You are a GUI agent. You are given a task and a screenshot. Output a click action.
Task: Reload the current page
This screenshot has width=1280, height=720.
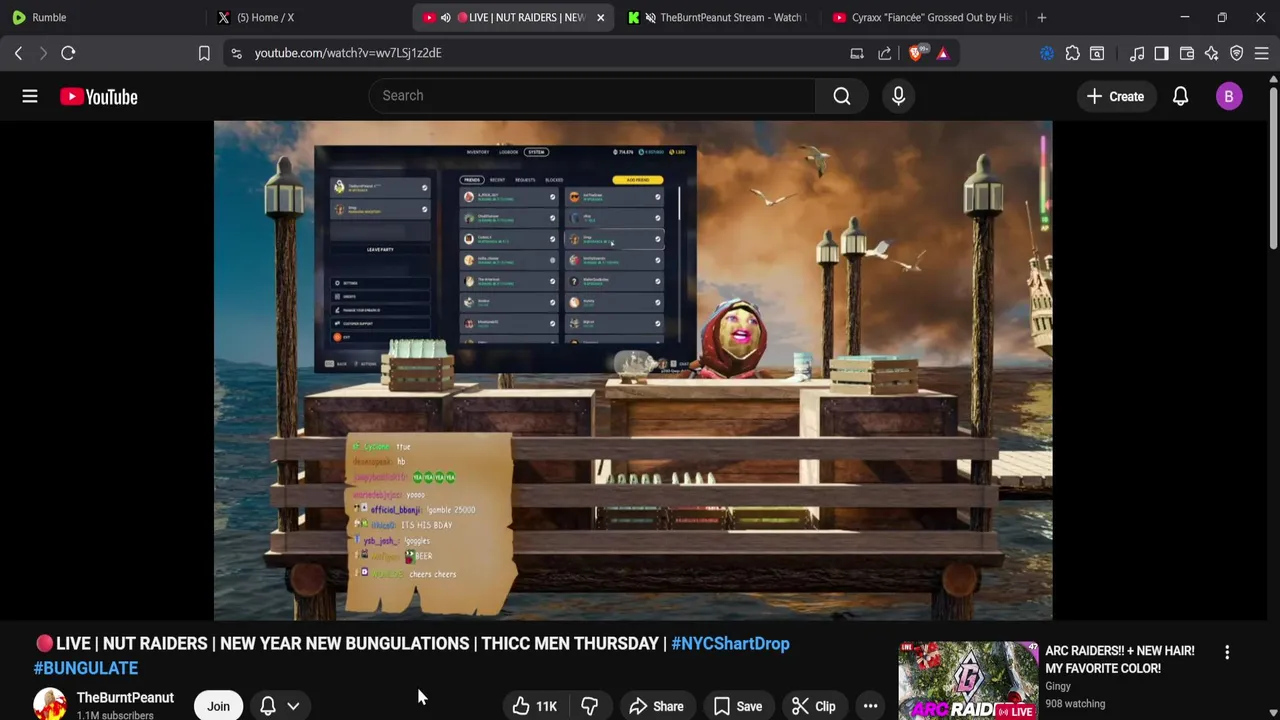68,53
